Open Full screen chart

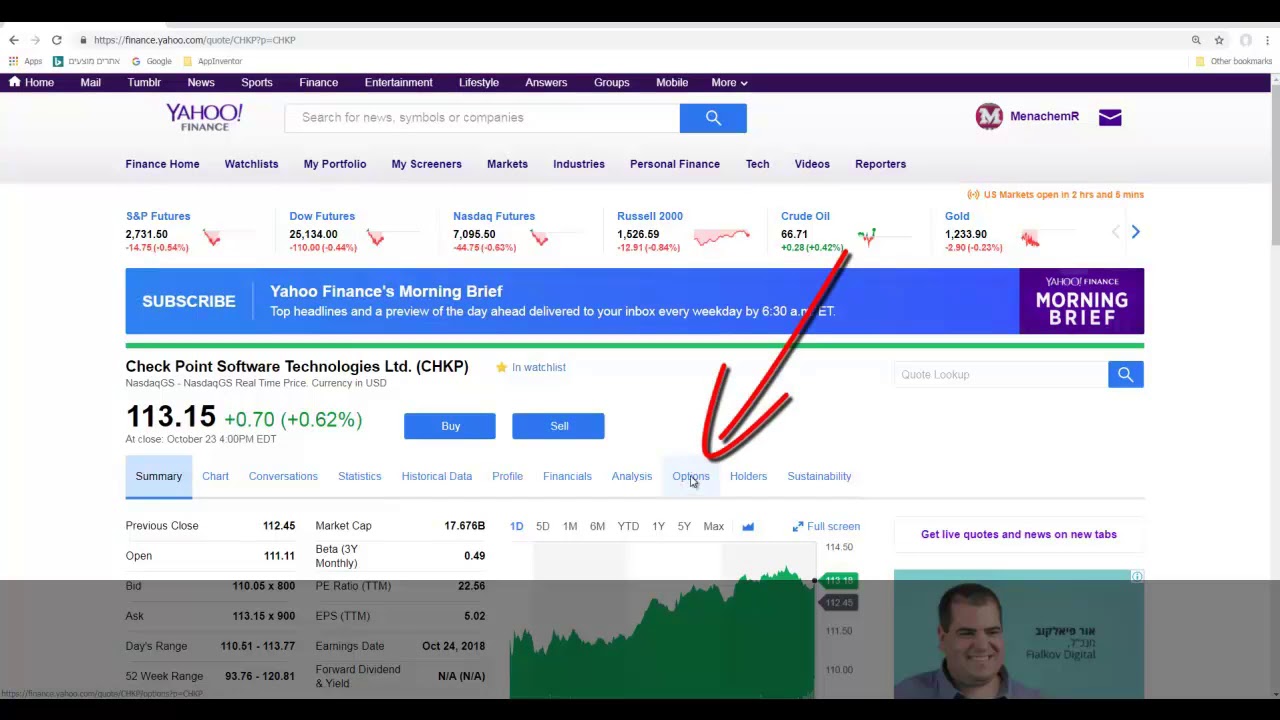click(x=826, y=526)
